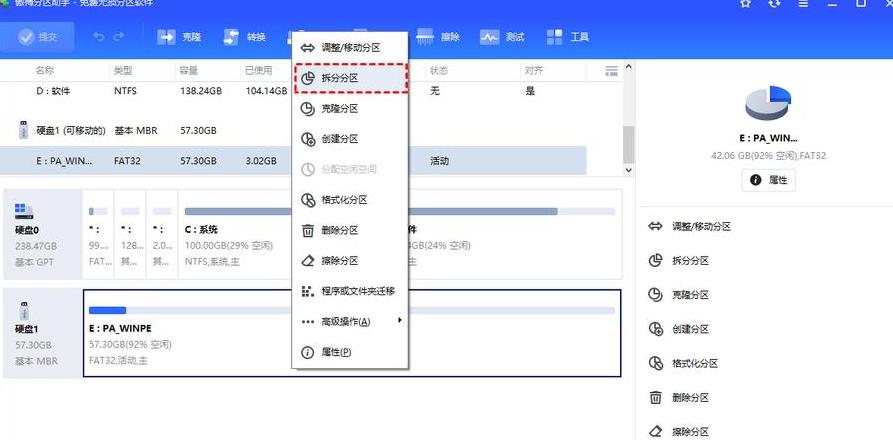893x440 pixels.
Task: Click the usage bar of the C:系统 partition
Action: pos(238,211)
